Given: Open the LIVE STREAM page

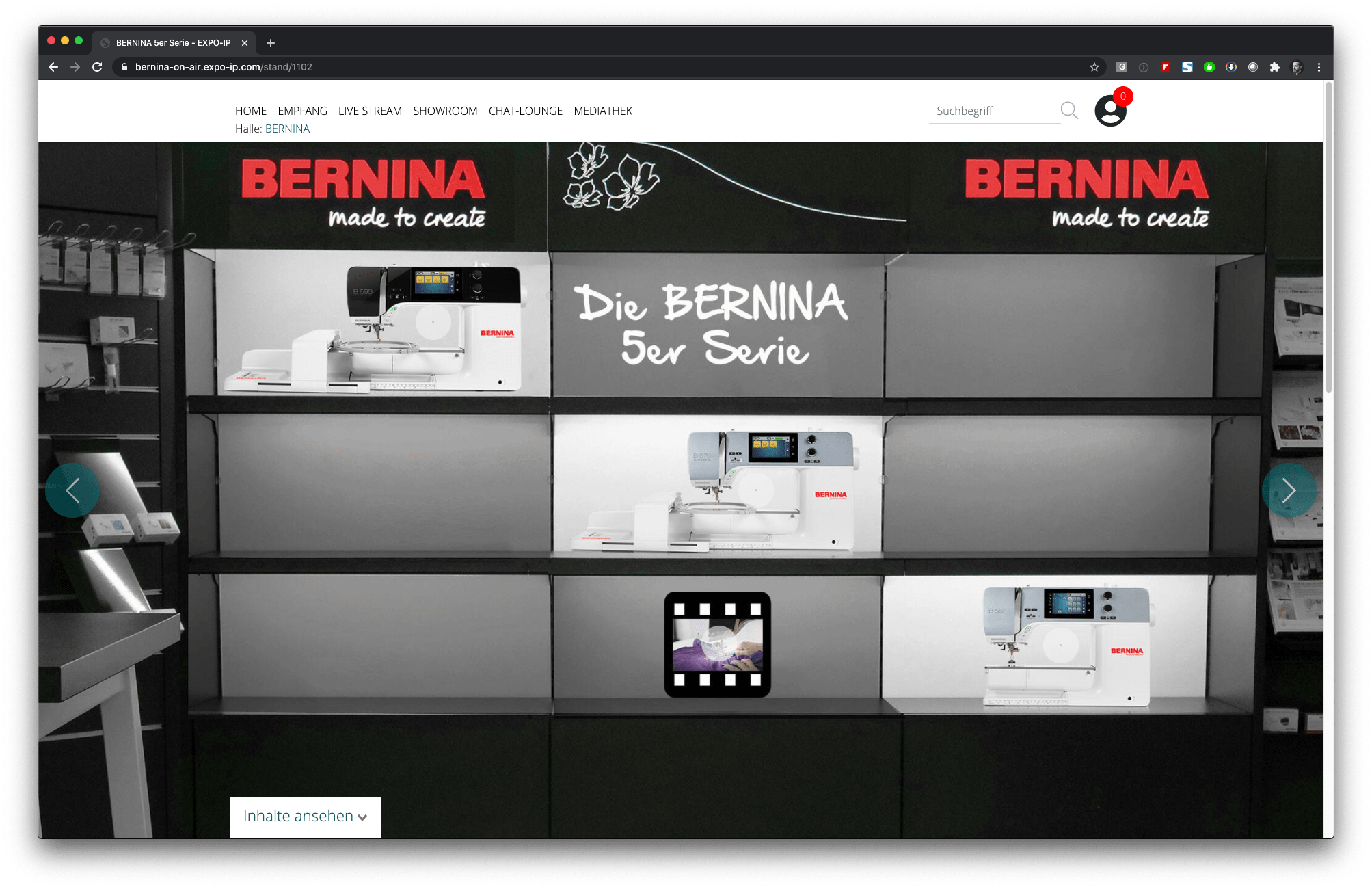Looking at the screenshot, I should point(370,111).
